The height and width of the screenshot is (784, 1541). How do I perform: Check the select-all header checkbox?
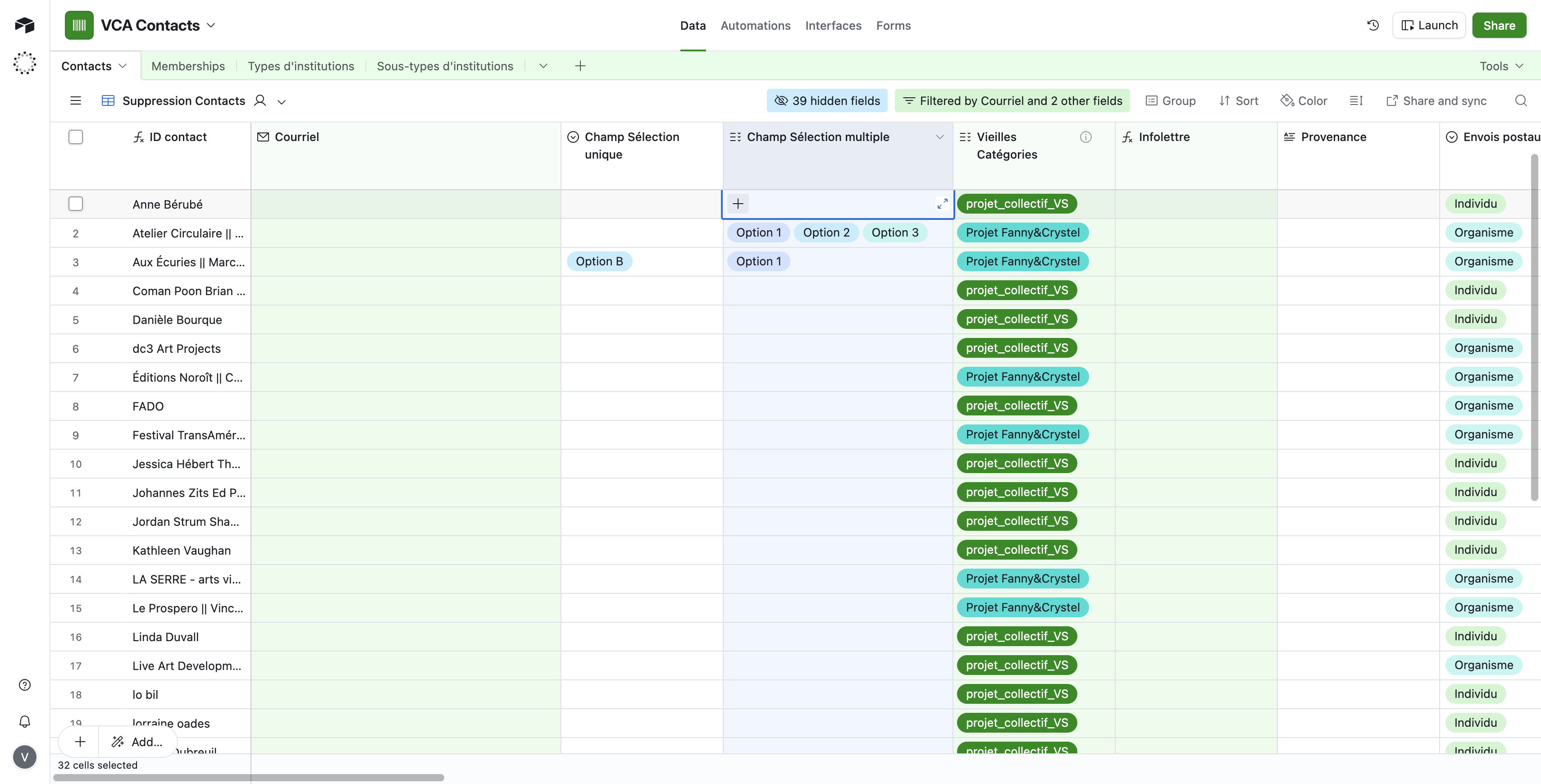(x=75, y=137)
